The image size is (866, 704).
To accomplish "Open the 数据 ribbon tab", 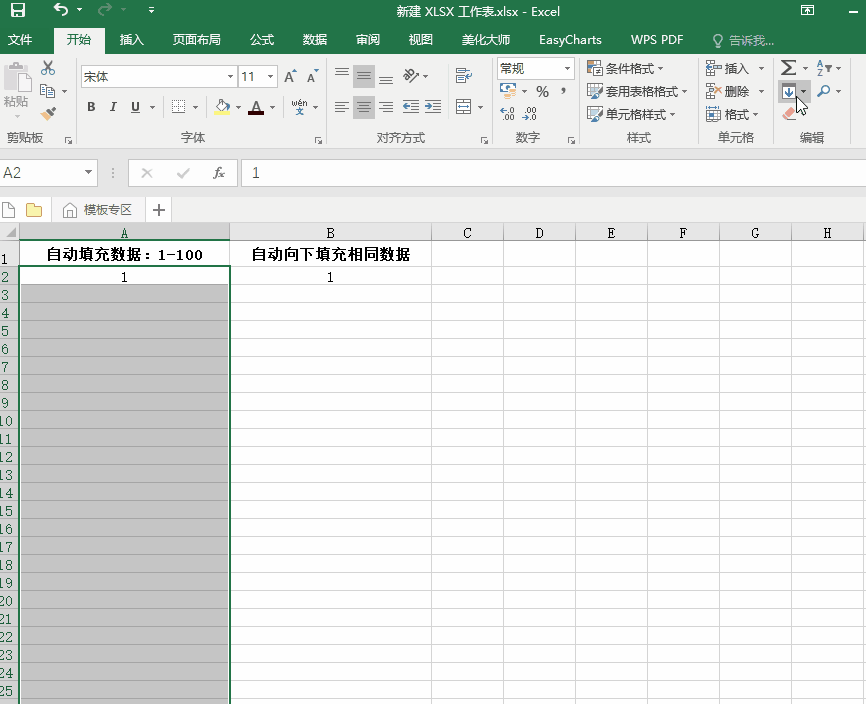I will [314, 40].
